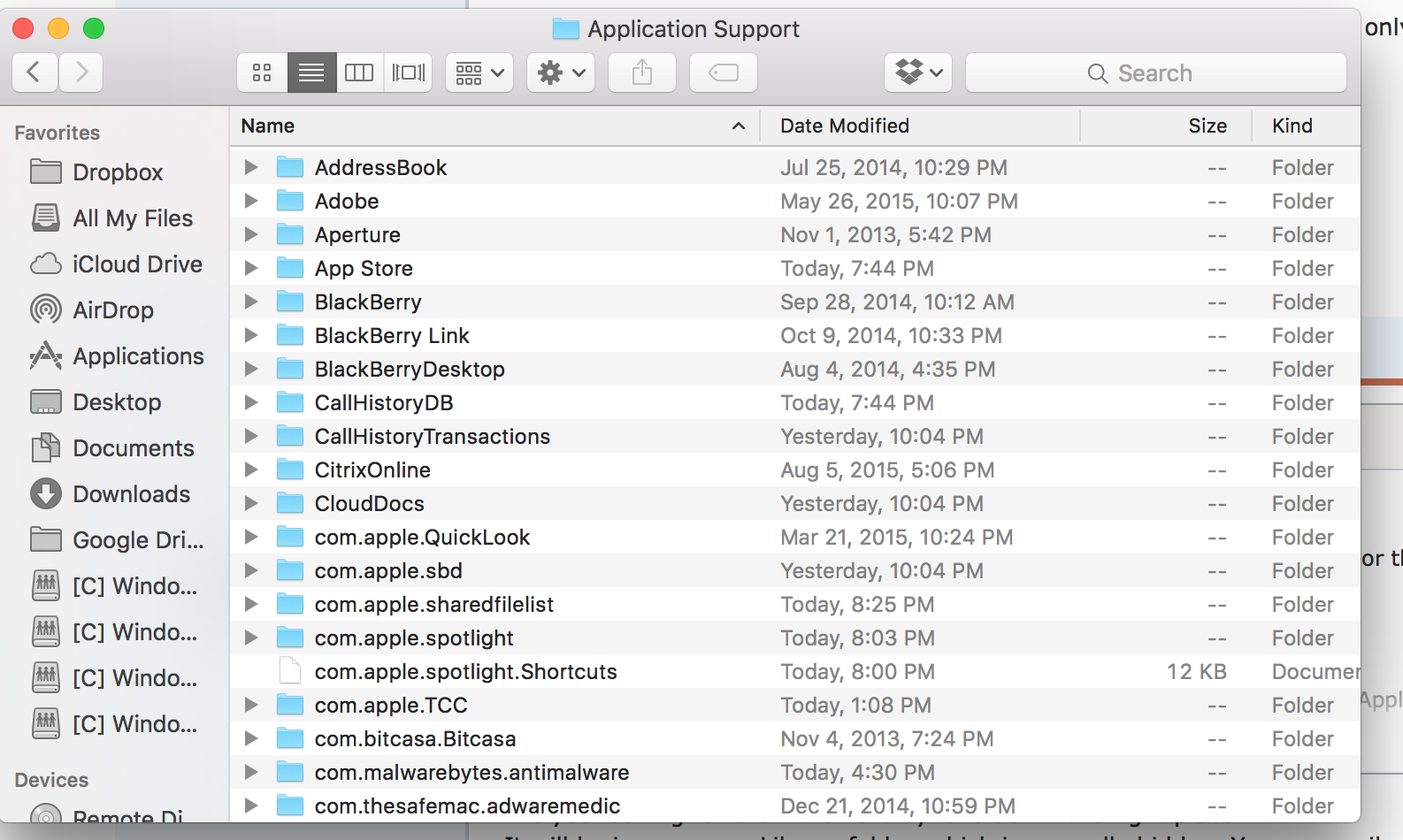Select the CallHistoryDB folder icon
This screenshot has width=1403, height=840.
tap(290, 402)
